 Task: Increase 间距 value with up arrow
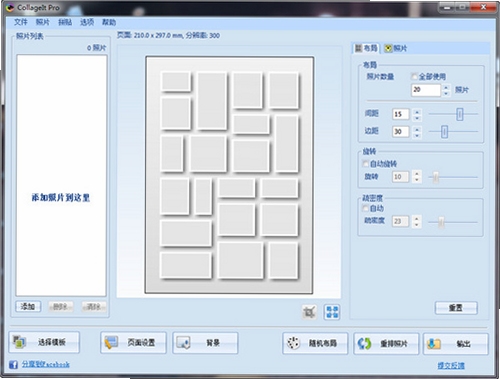point(417,112)
